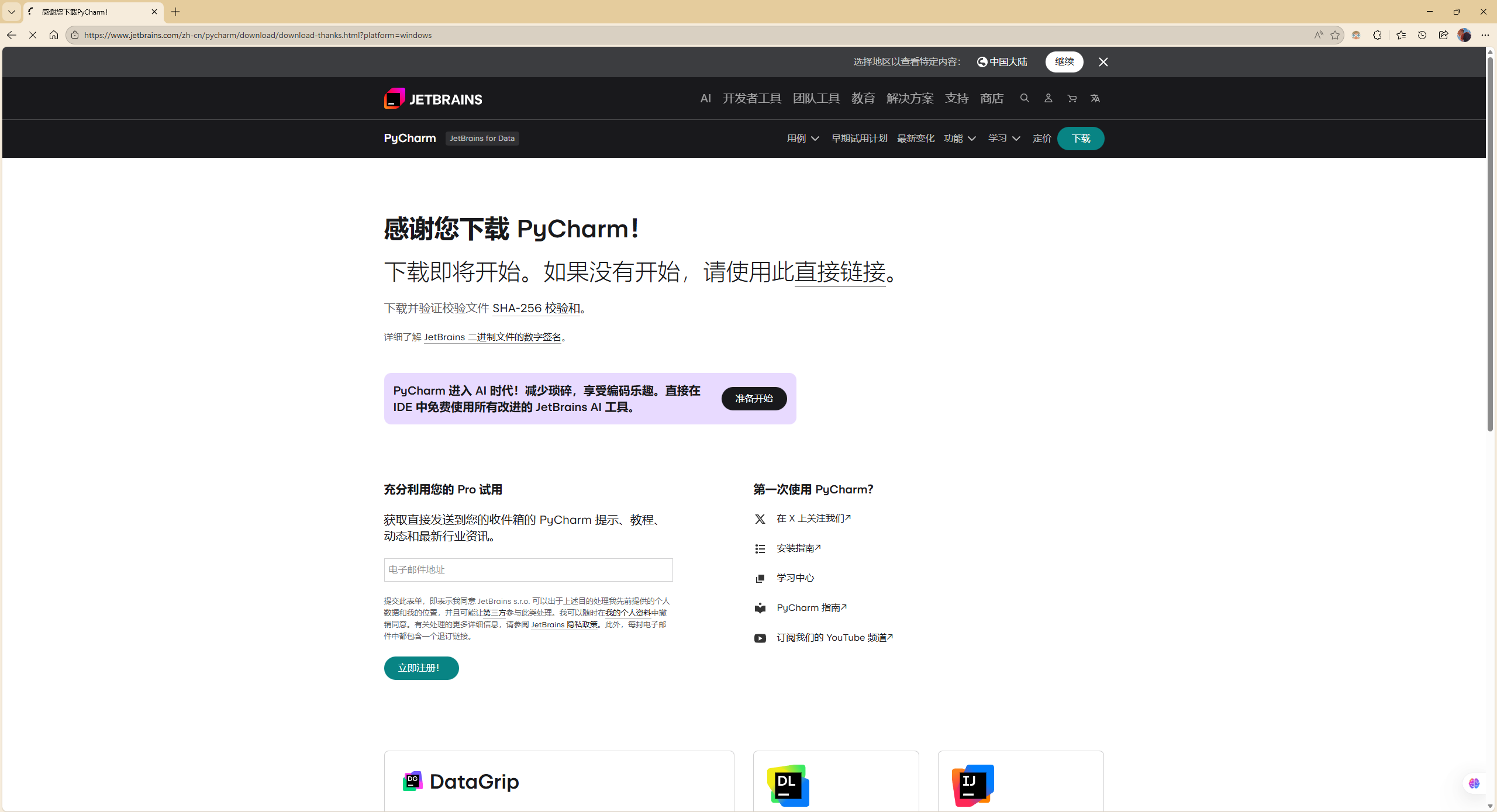Open the 开发者工具 menu
Image resolution: width=1497 pixels, height=812 pixels.
pos(752,98)
